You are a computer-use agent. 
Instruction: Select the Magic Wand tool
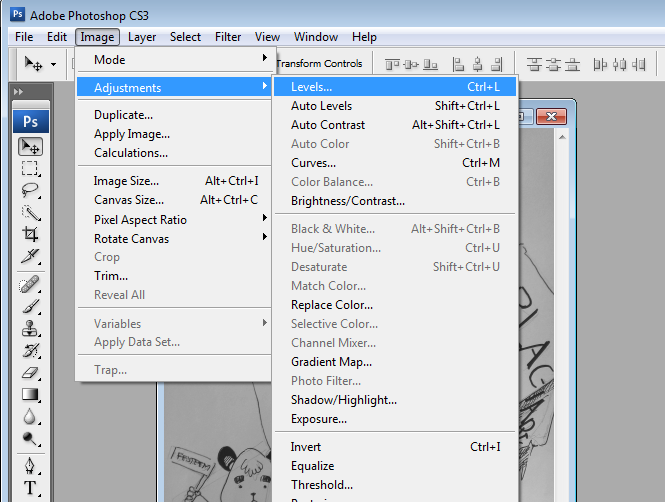pyautogui.click(x=30, y=212)
